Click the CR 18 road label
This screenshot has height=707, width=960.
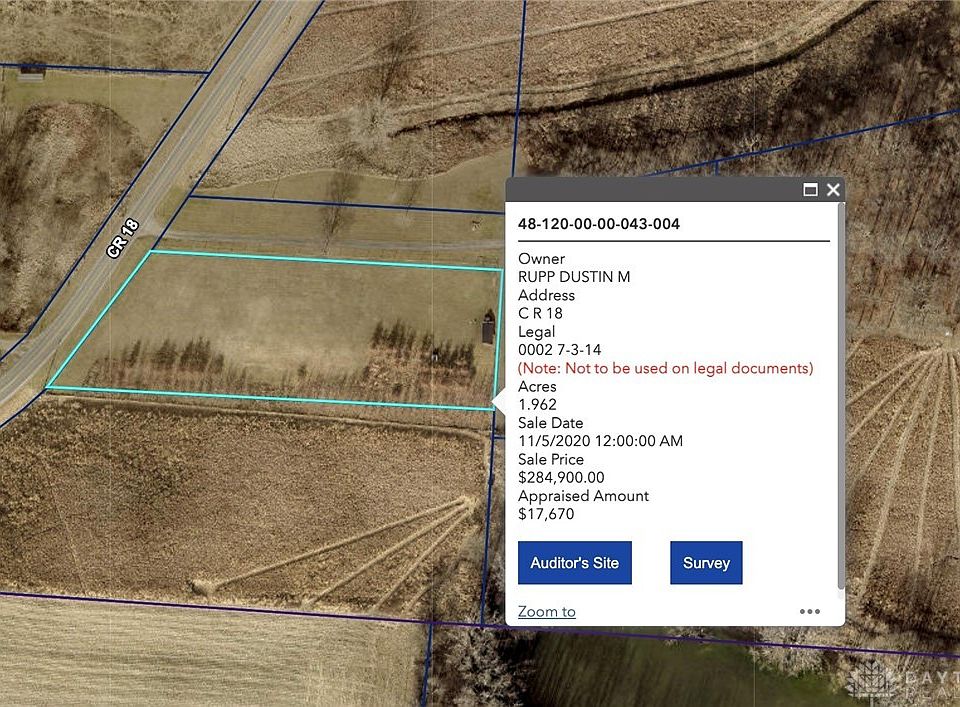pyautogui.click(x=123, y=239)
